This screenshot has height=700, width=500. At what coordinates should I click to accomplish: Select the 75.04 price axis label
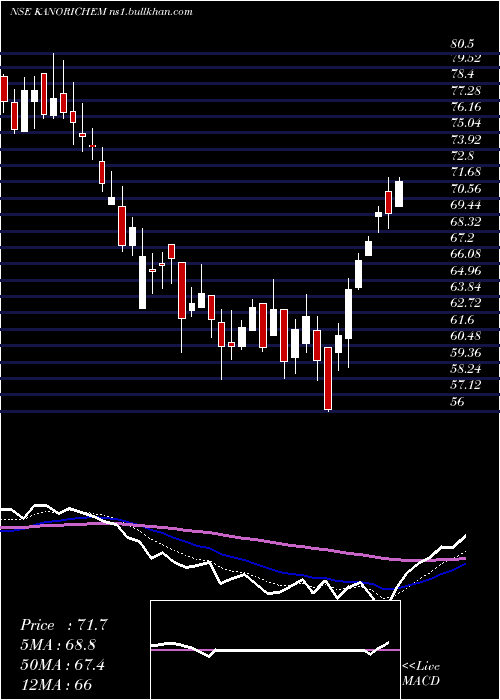click(x=466, y=123)
